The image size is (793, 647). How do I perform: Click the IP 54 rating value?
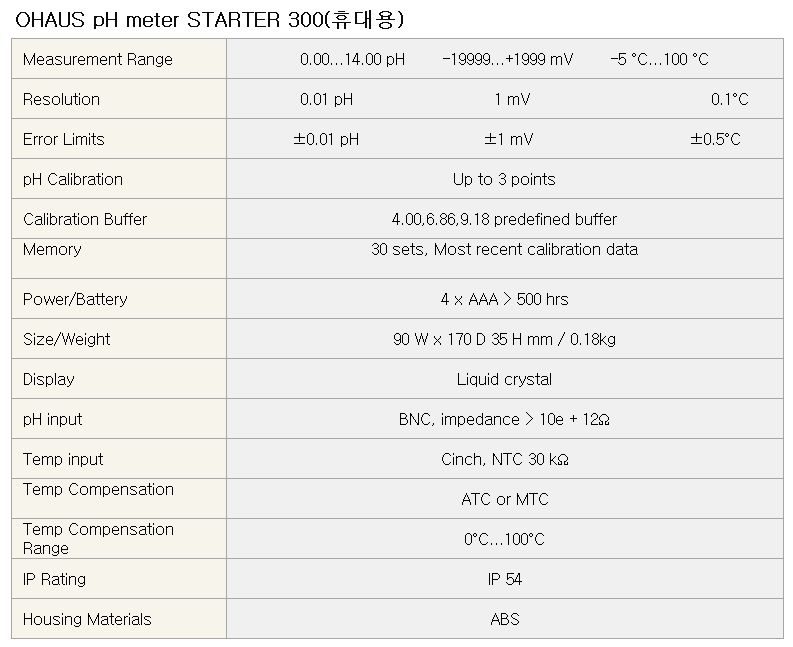tap(505, 579)
